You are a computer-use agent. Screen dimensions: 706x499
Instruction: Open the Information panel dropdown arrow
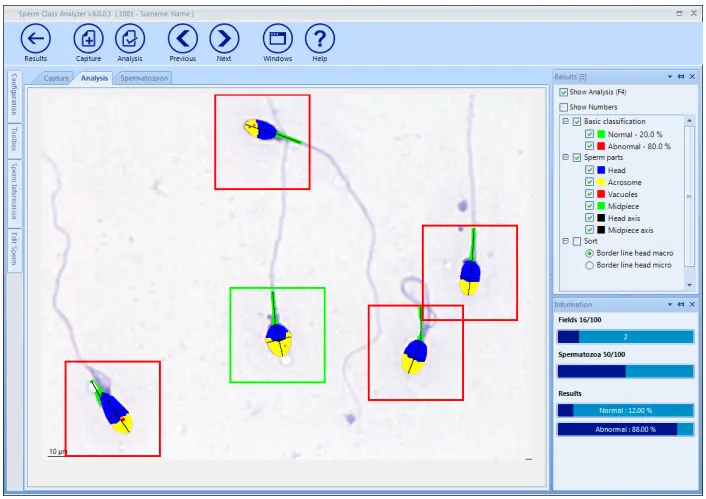point(670,305)
